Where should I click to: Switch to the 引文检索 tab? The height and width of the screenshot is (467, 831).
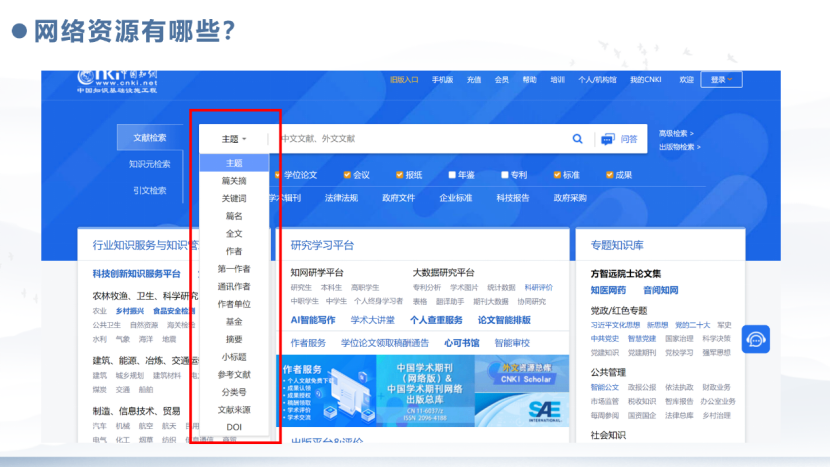point(149,190)
